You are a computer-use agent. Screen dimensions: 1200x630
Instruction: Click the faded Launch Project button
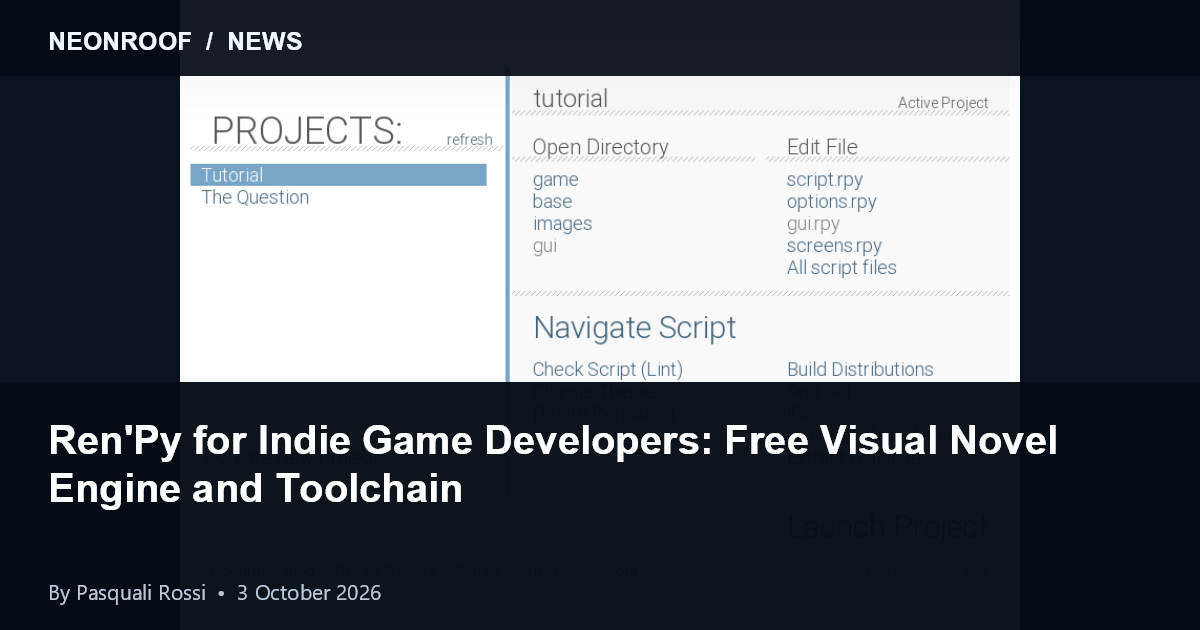coord(888,526)
